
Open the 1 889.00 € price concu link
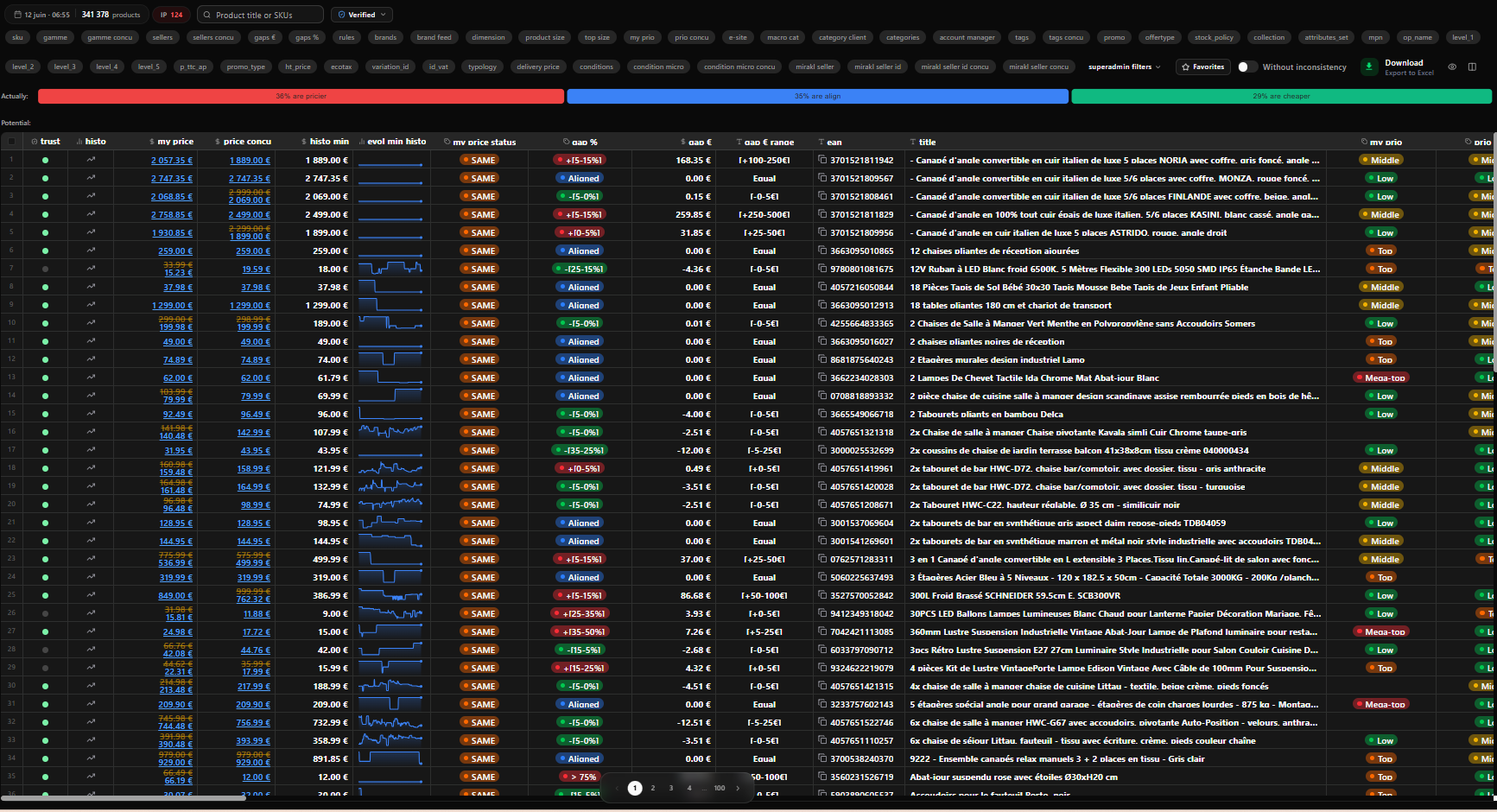[250, 160]
